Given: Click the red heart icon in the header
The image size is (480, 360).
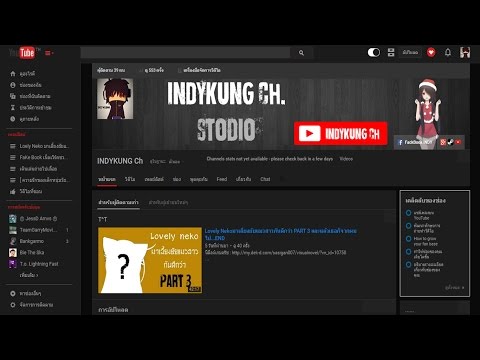Looking at the screenshot, I should (431, 52).
